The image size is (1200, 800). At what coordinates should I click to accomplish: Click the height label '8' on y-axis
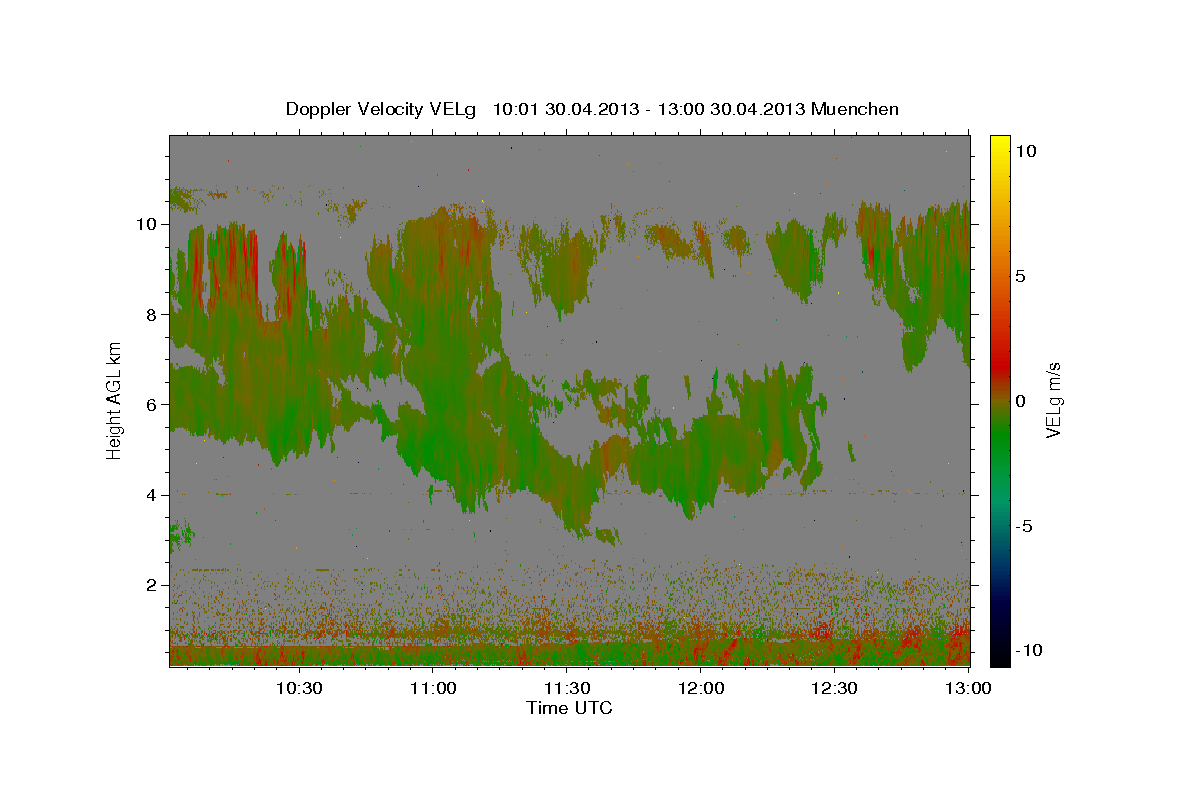point(151,314)
